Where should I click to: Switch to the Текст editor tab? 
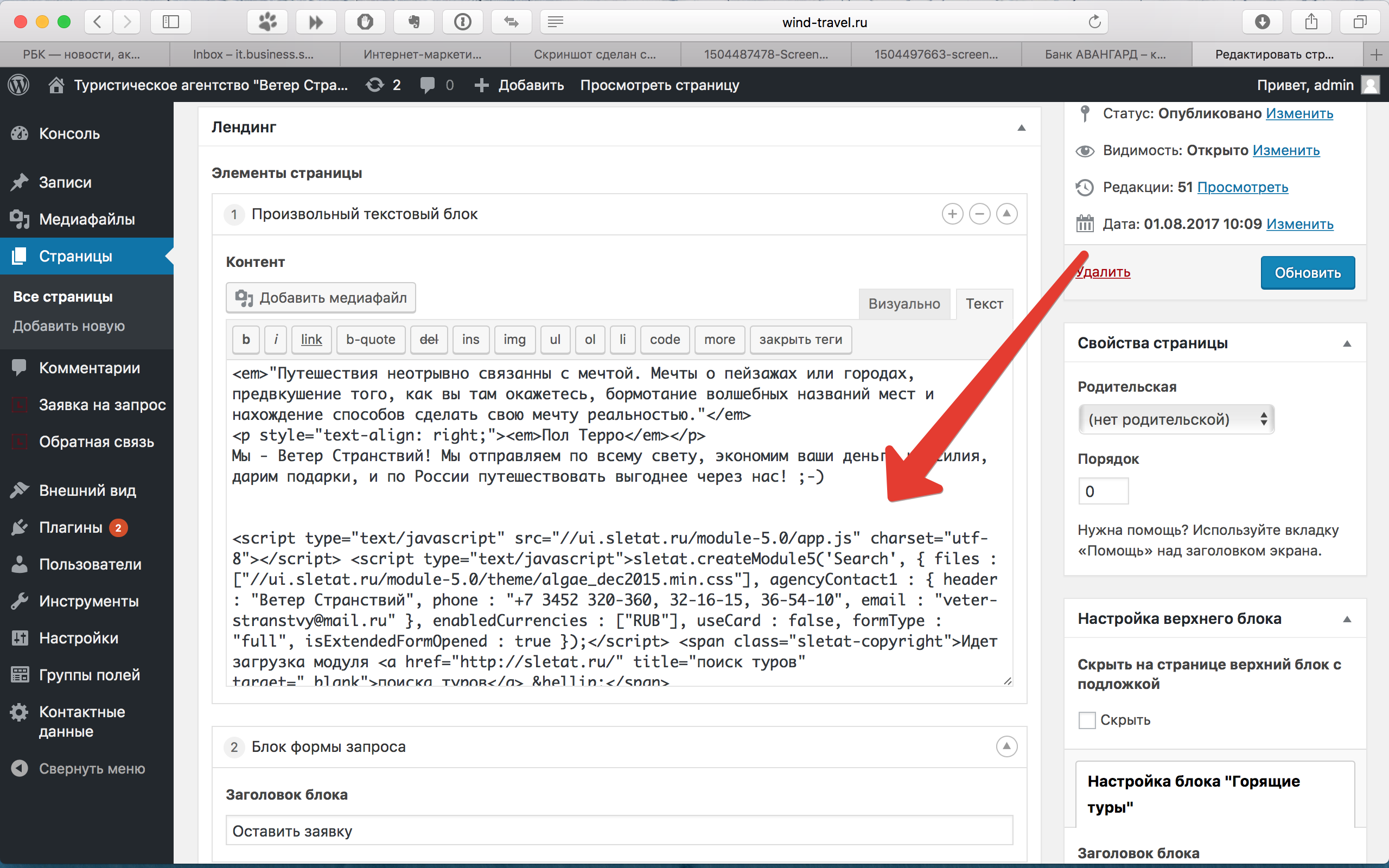click(984, 304)
